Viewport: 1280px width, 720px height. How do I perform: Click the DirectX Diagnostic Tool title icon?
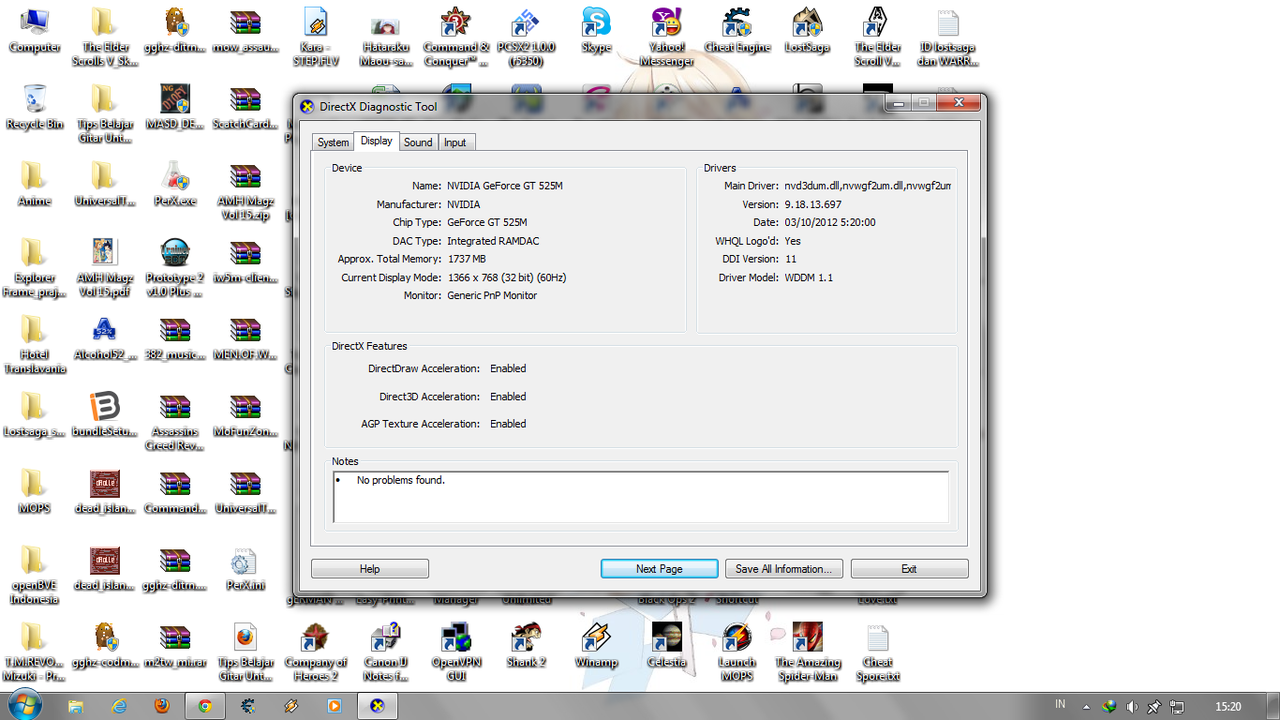pyautogui.click(x=307, y=107)
